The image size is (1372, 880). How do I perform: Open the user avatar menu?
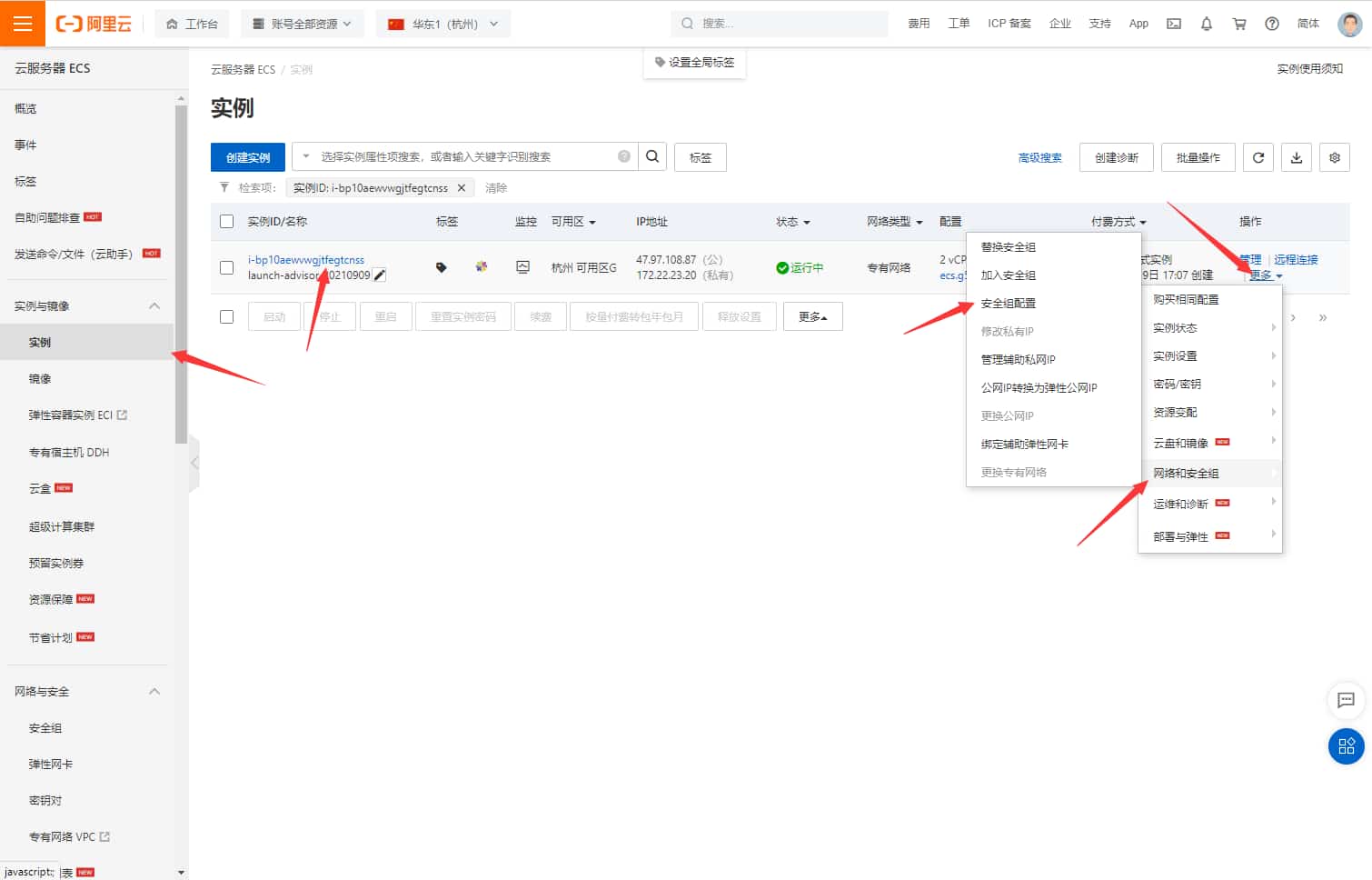tap(1350, 23)
